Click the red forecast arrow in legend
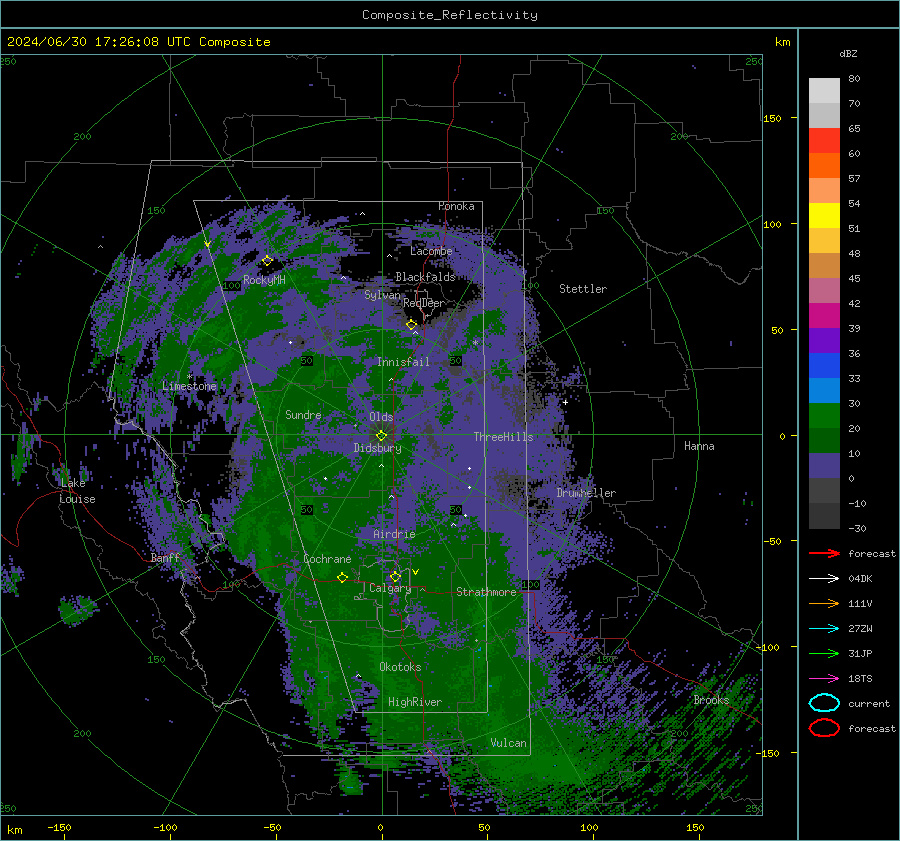Viewport: 900px width, 841px height. [824, 553]
